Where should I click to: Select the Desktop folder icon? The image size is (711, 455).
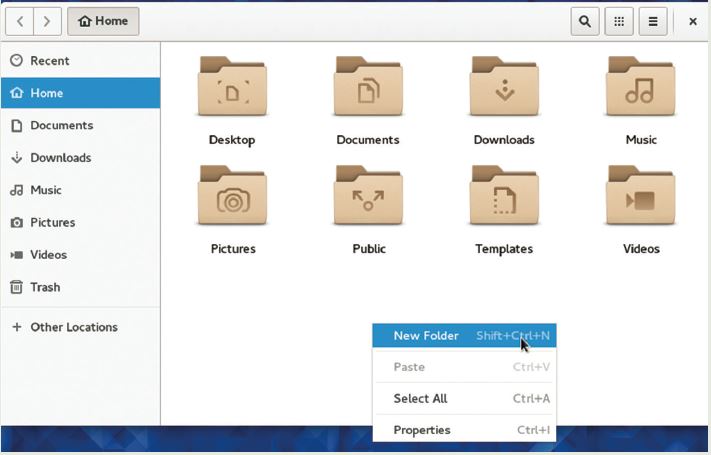tap(232, 86)
